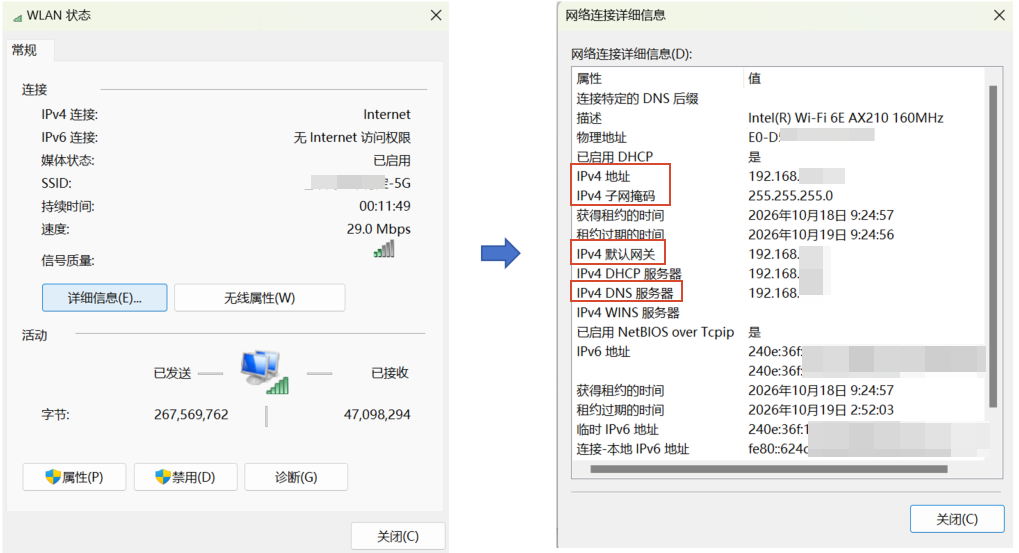1019x553 pixels.
Task: Click the 00:11:49 duration value
Action: (385, 206)
